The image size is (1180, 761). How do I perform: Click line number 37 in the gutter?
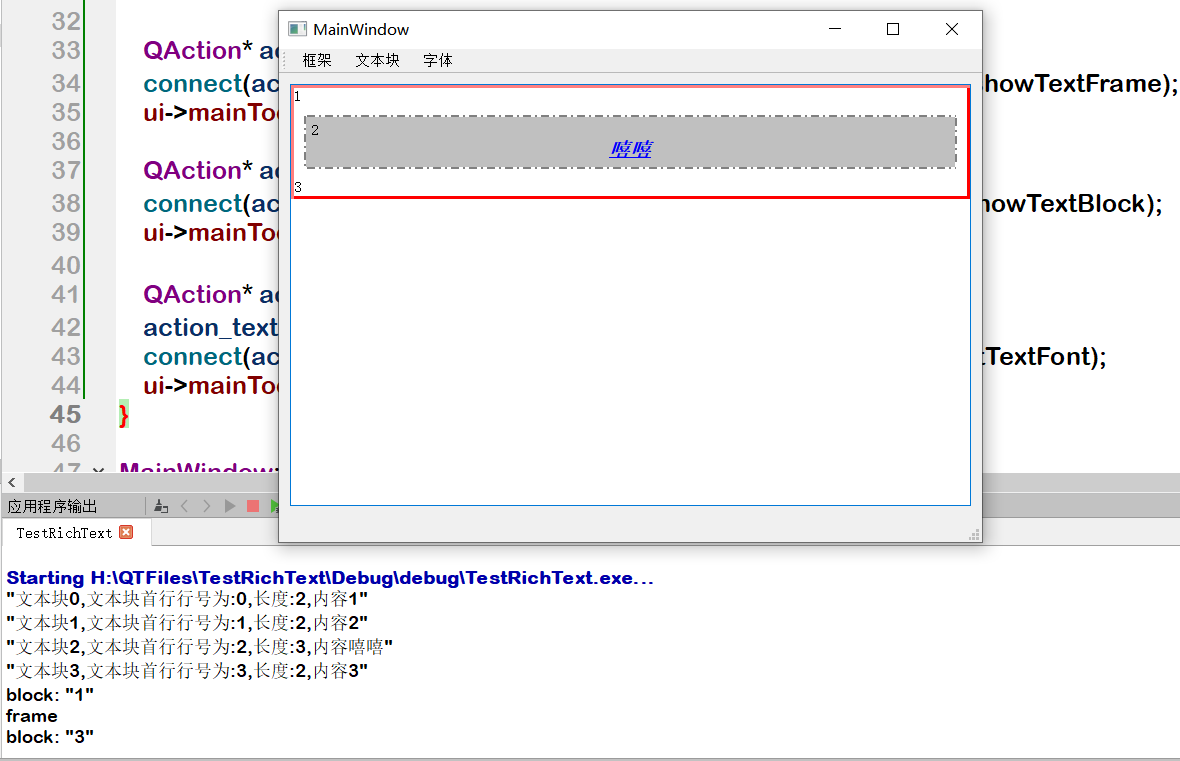pos(65,170)
